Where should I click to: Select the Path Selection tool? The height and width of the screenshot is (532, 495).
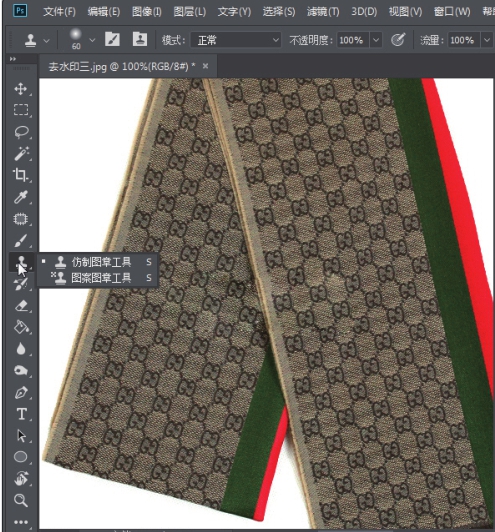coord(21,436)
